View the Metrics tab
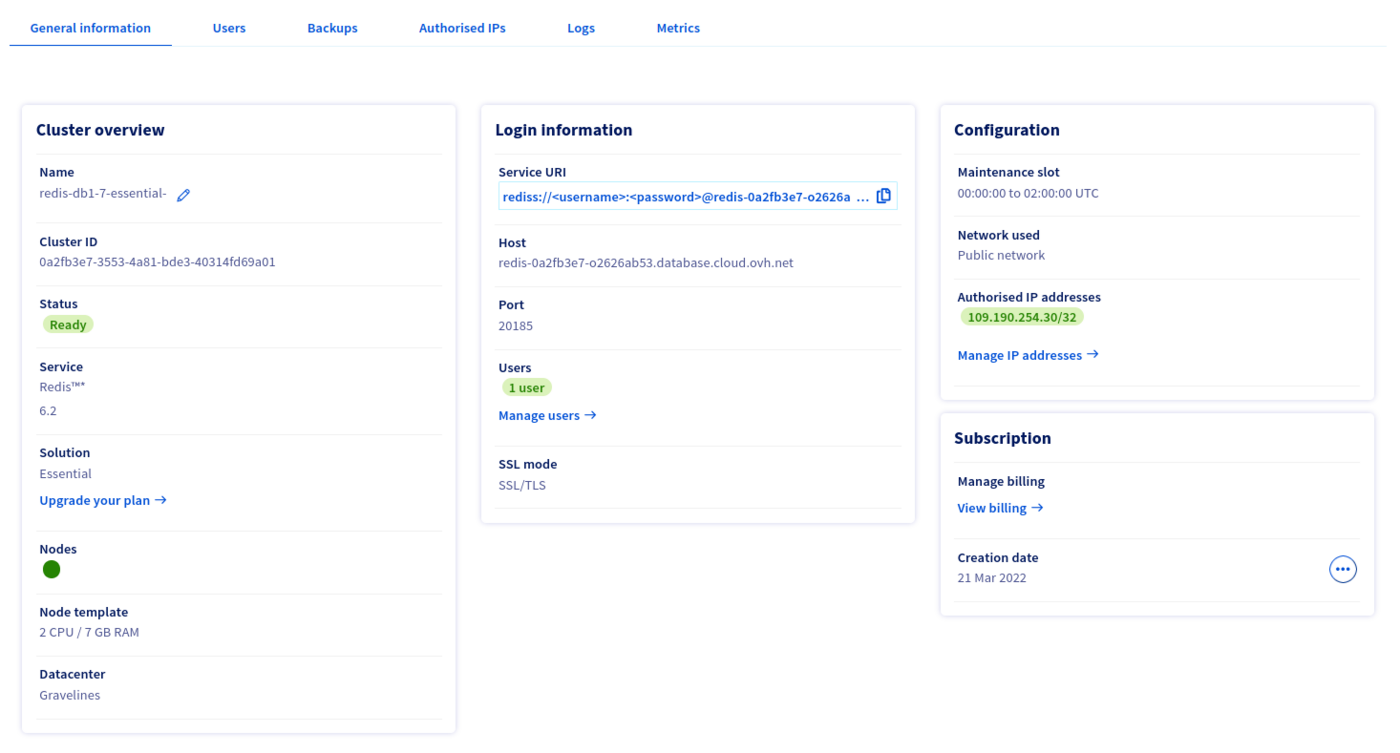This screenshot has width=1400, height=753. pyautogui.click(x=678, y=28)
